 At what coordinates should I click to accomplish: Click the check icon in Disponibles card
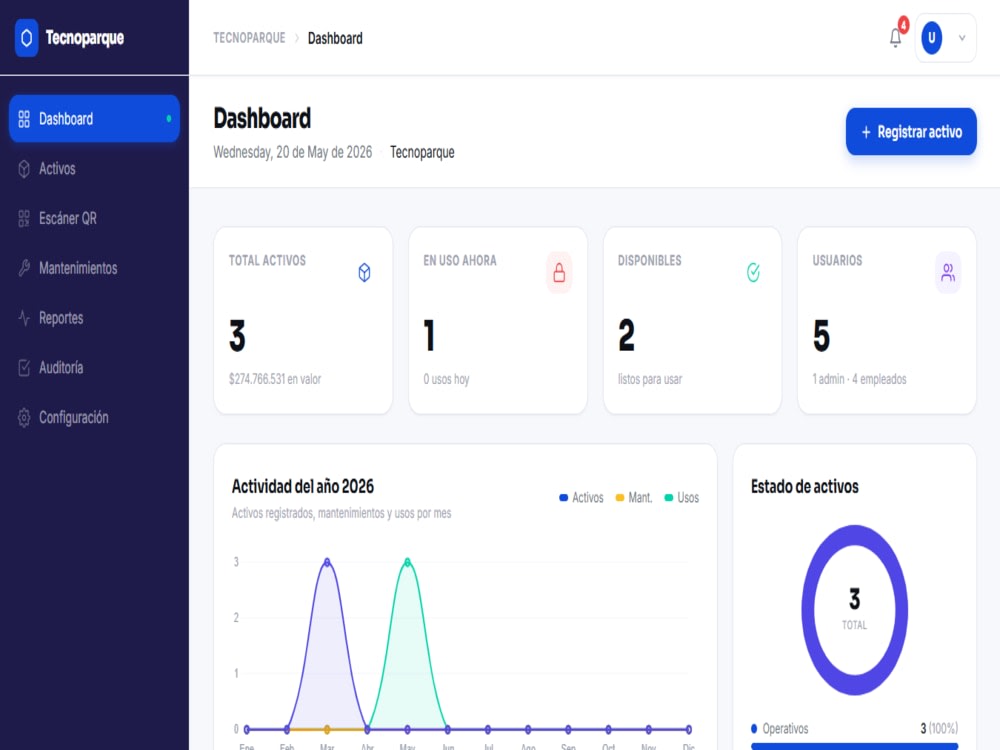753,272
